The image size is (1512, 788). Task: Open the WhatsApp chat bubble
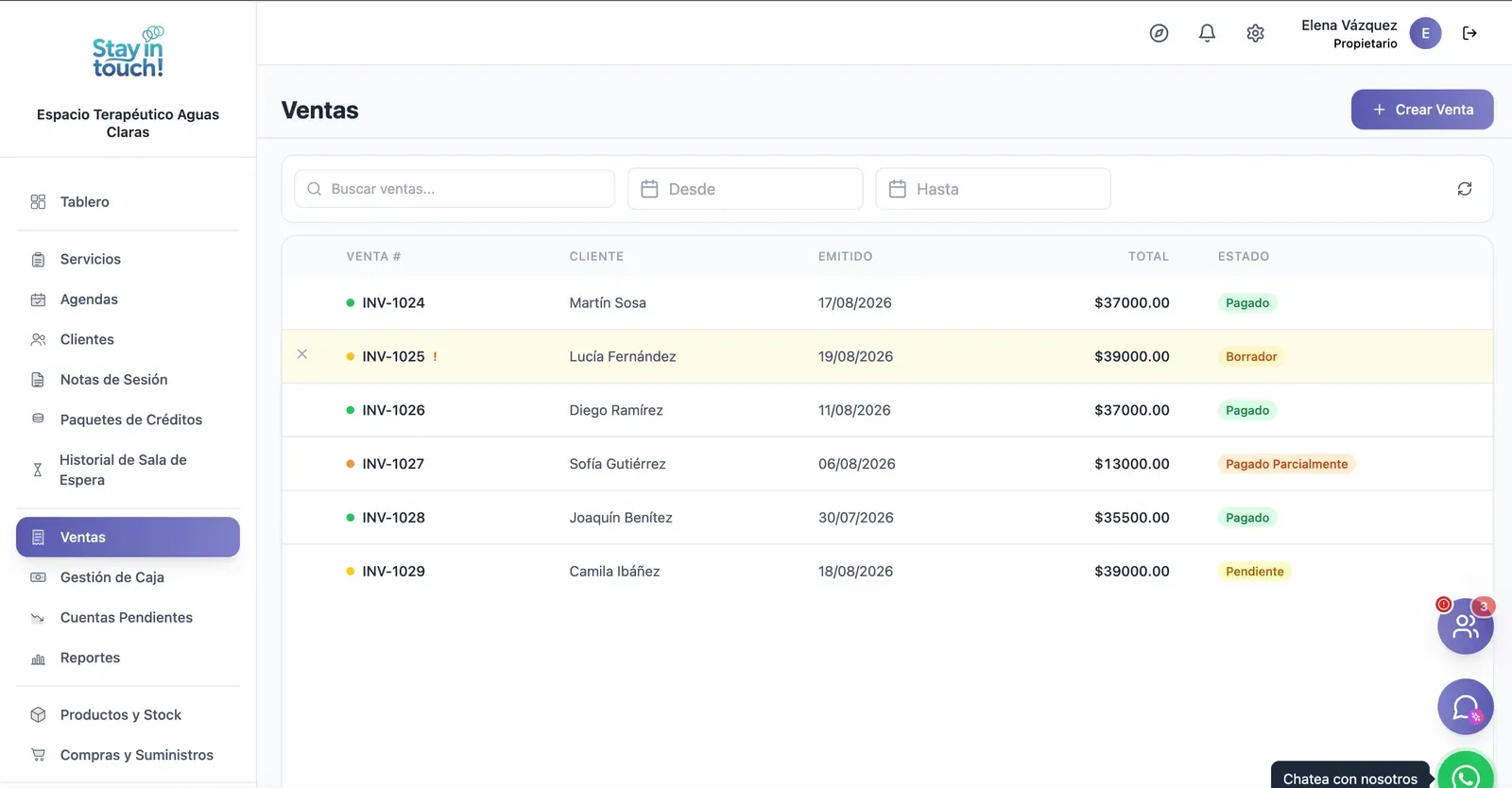click(x=1466, y=773)
